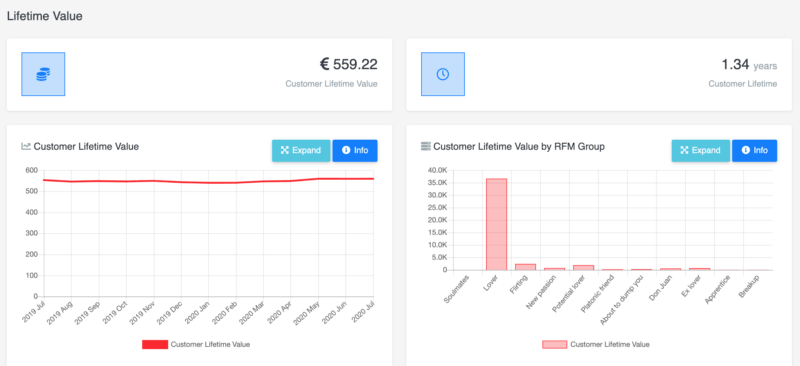Click the line chart legend label text
Image resolution: width=800 pixels, height=366 pixels.
pyautogui.click(x=210, y=345)
